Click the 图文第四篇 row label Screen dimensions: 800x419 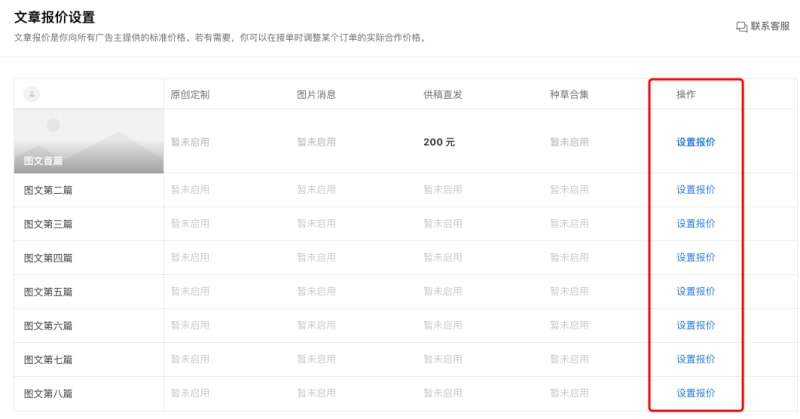tap(48, 258)
